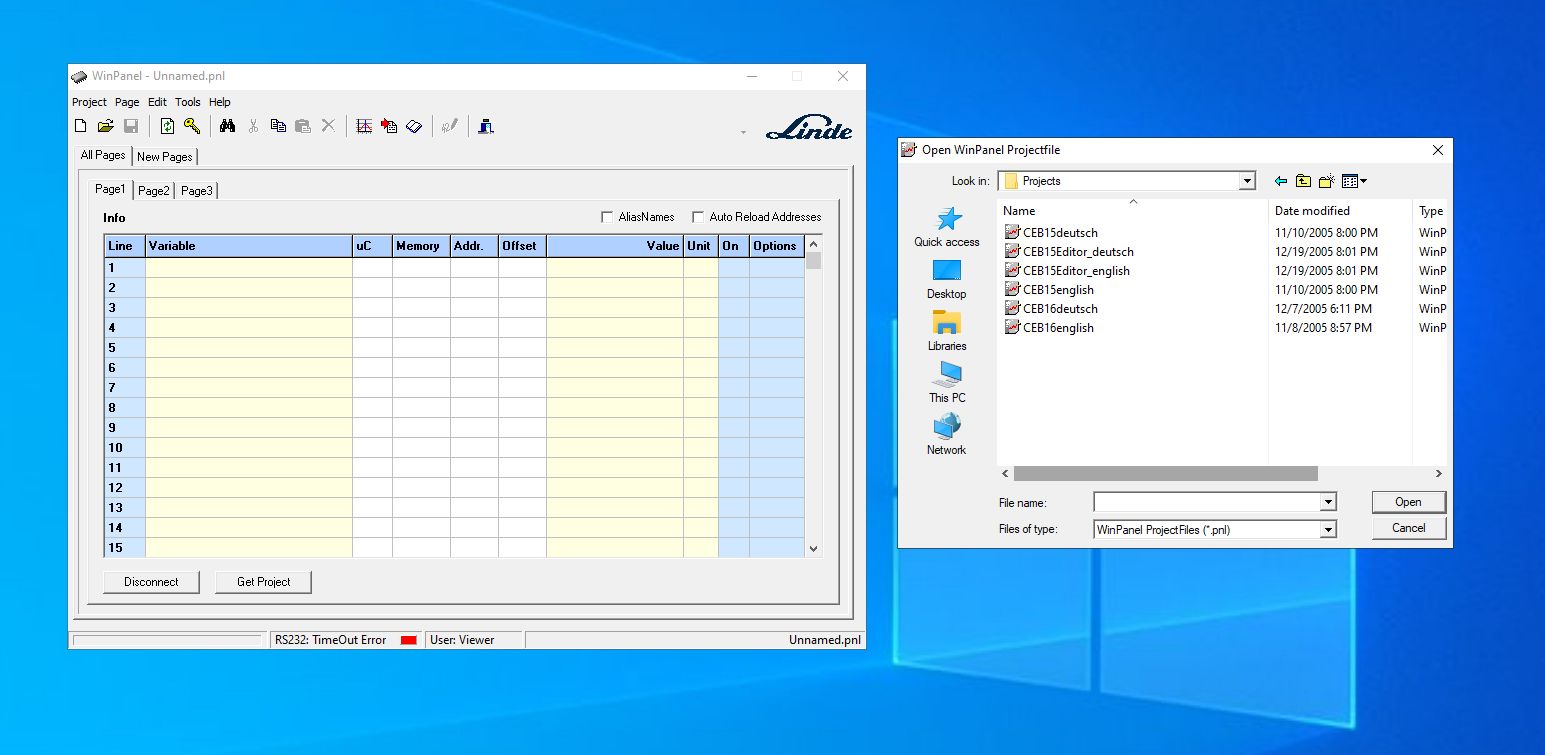Open the View Menu dropdown arrow
This screenshot has height=755, width=1545.
(x=1363, y=181)
